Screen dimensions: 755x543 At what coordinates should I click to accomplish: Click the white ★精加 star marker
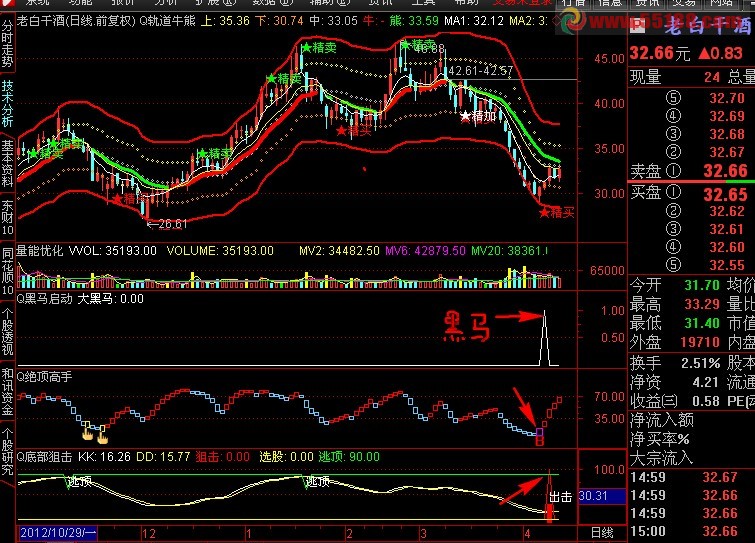tap(478, 116)
